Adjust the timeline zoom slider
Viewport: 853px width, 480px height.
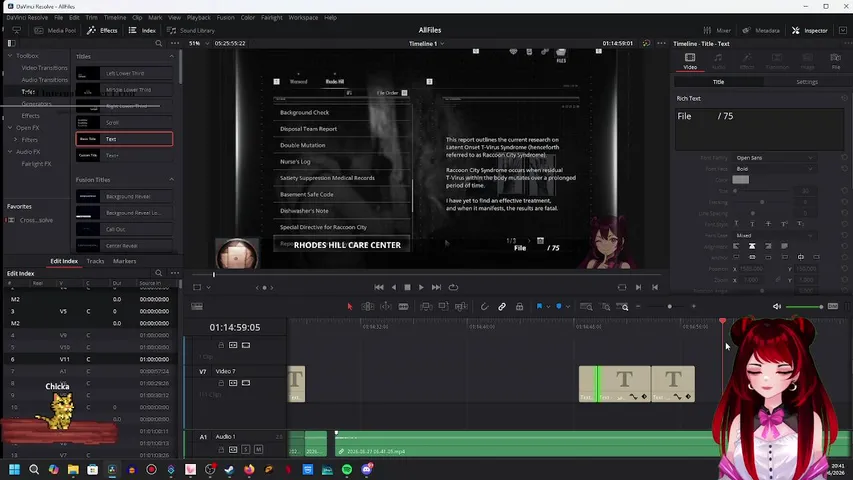coord(669,306)
